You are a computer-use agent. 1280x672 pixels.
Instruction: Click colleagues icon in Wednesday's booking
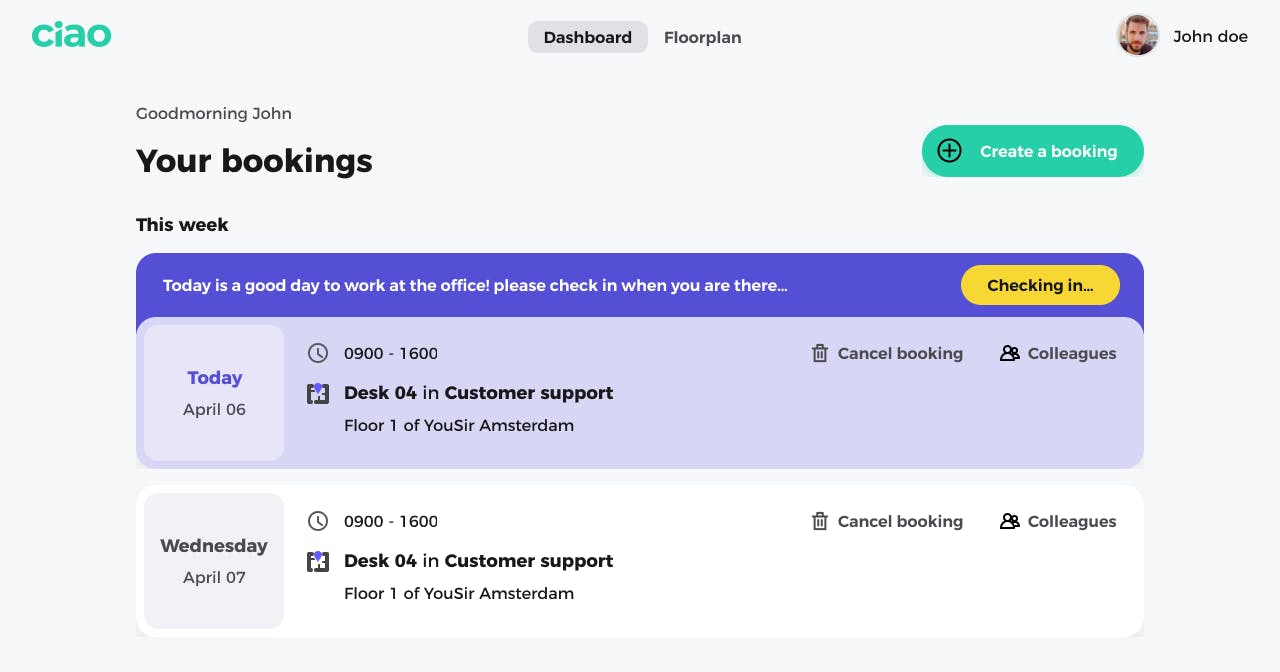[1010, 521]
